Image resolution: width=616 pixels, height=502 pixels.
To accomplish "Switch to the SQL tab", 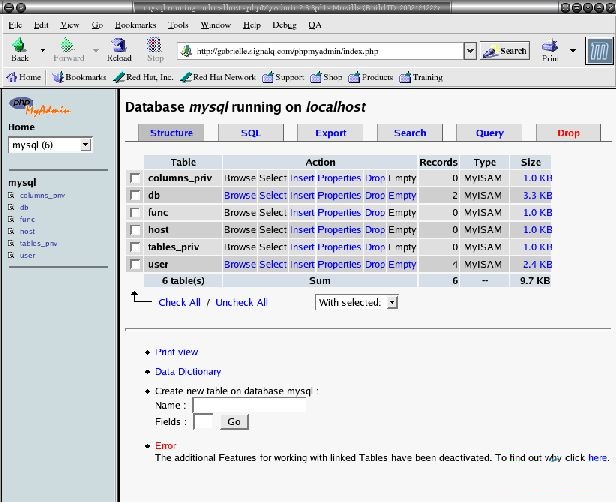I will click(x=251, y=133).
